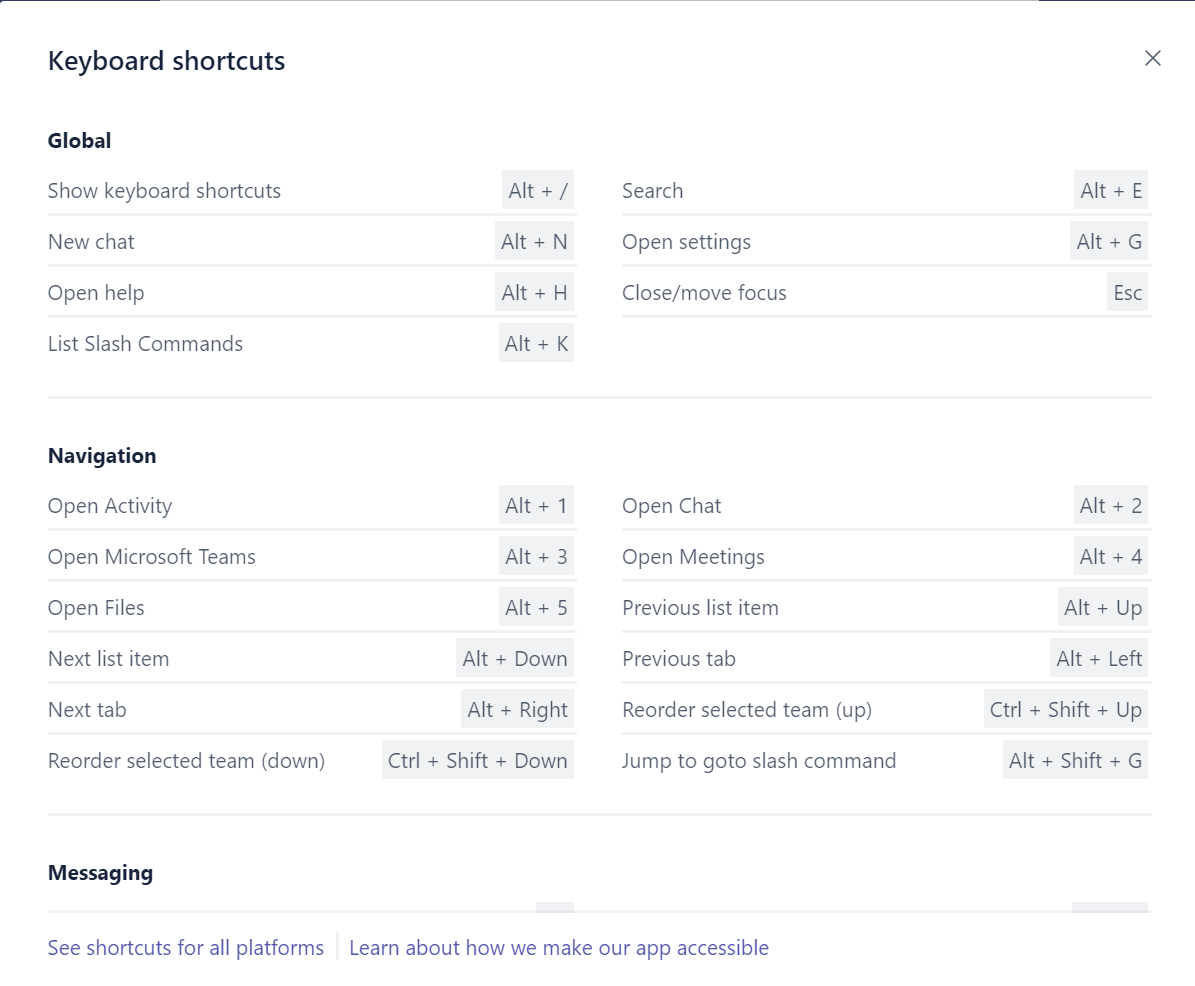Click the Alt + Shift + G badge
1195x986 pixels.
1075,760
